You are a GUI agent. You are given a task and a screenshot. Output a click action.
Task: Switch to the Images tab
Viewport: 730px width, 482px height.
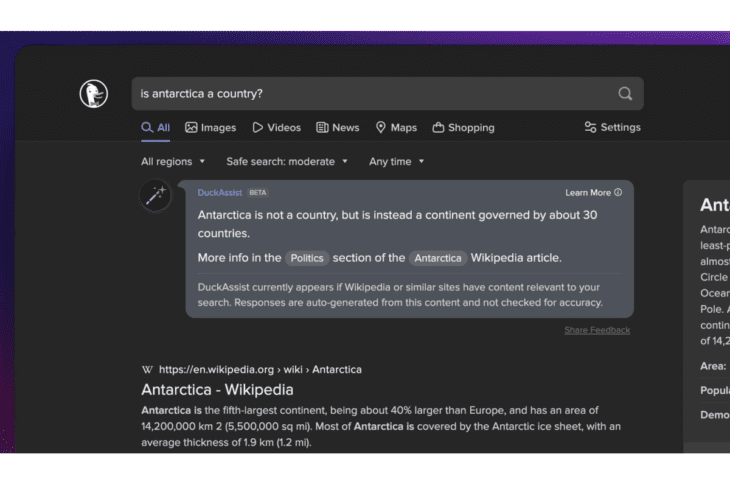coord(210,128)
